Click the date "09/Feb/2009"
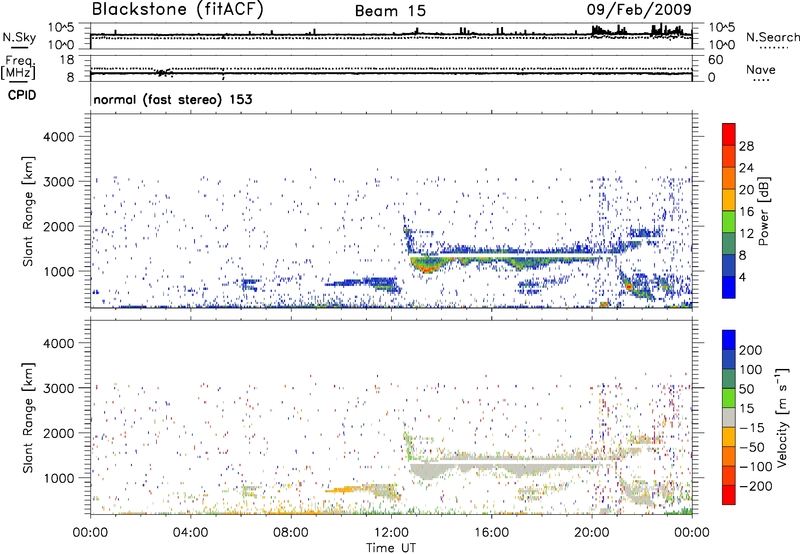The width and height of the screenshot is (800, 554). click(x=639, y=9)
